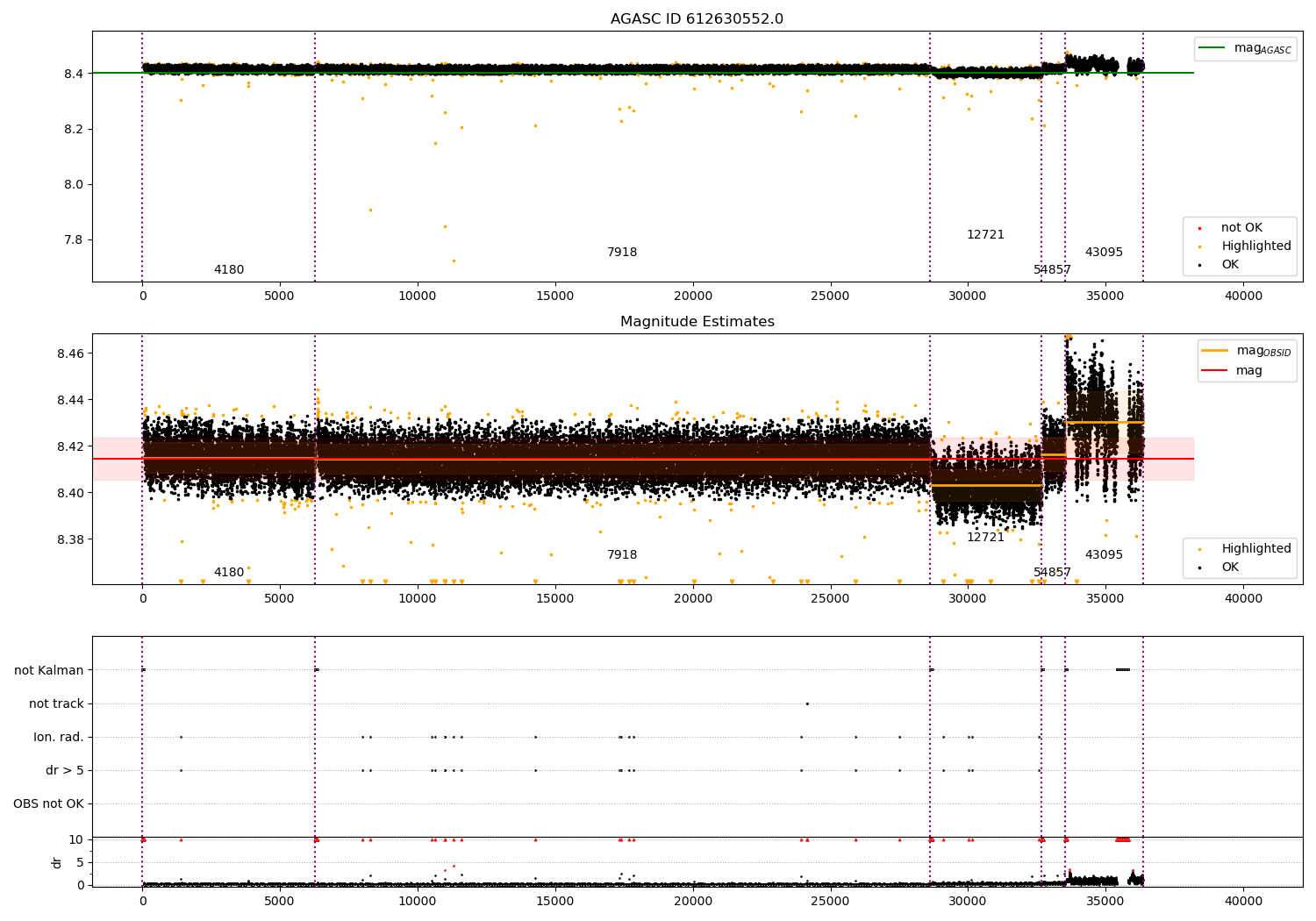Viewport: 1316px width, 921px height.
Task: Click the 'OBS not OK' row label
Action: (48, 804)
